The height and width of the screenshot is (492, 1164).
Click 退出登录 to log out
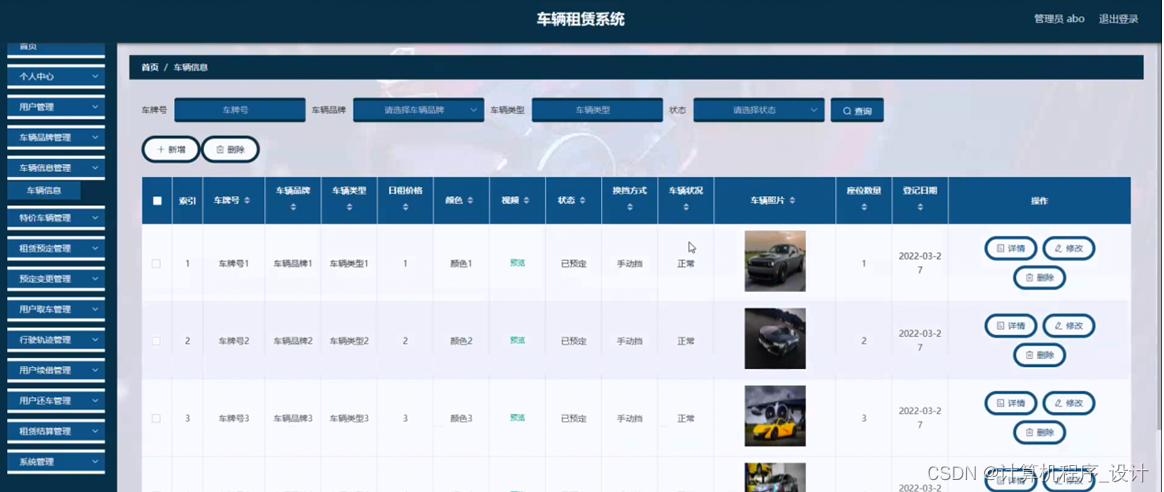coord(1118,19)
